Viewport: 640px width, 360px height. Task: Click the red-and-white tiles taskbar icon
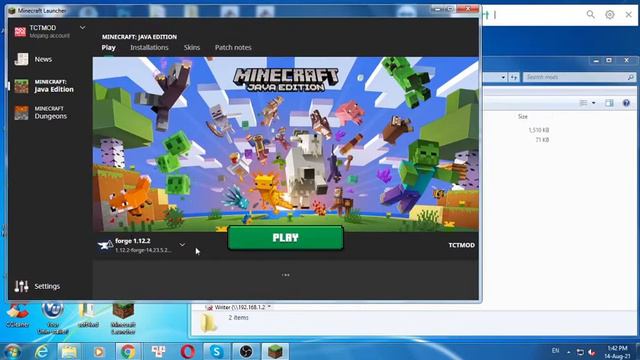tap(158, 351)
